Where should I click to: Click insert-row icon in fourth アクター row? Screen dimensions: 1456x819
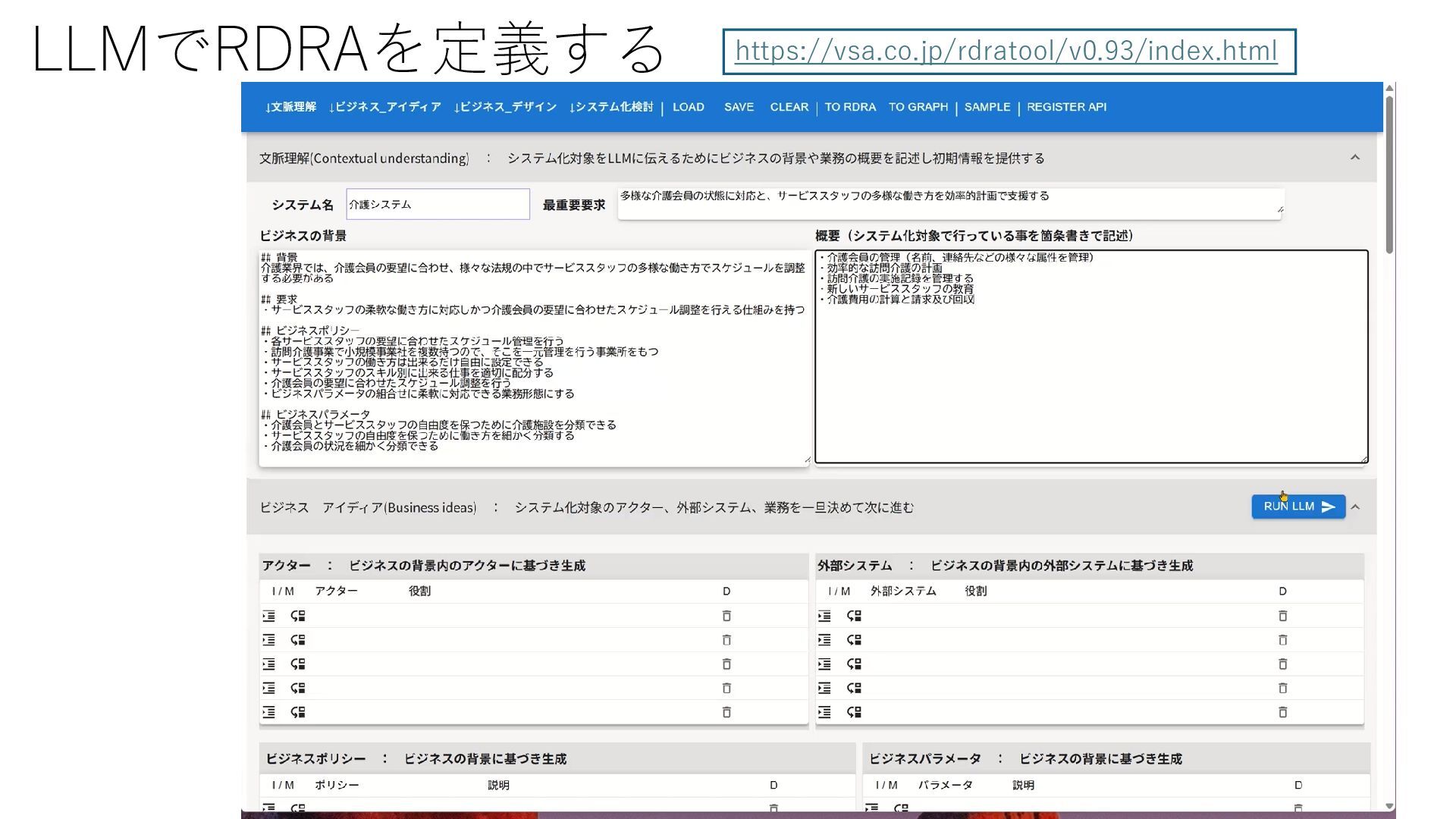[x=268, y=688]
